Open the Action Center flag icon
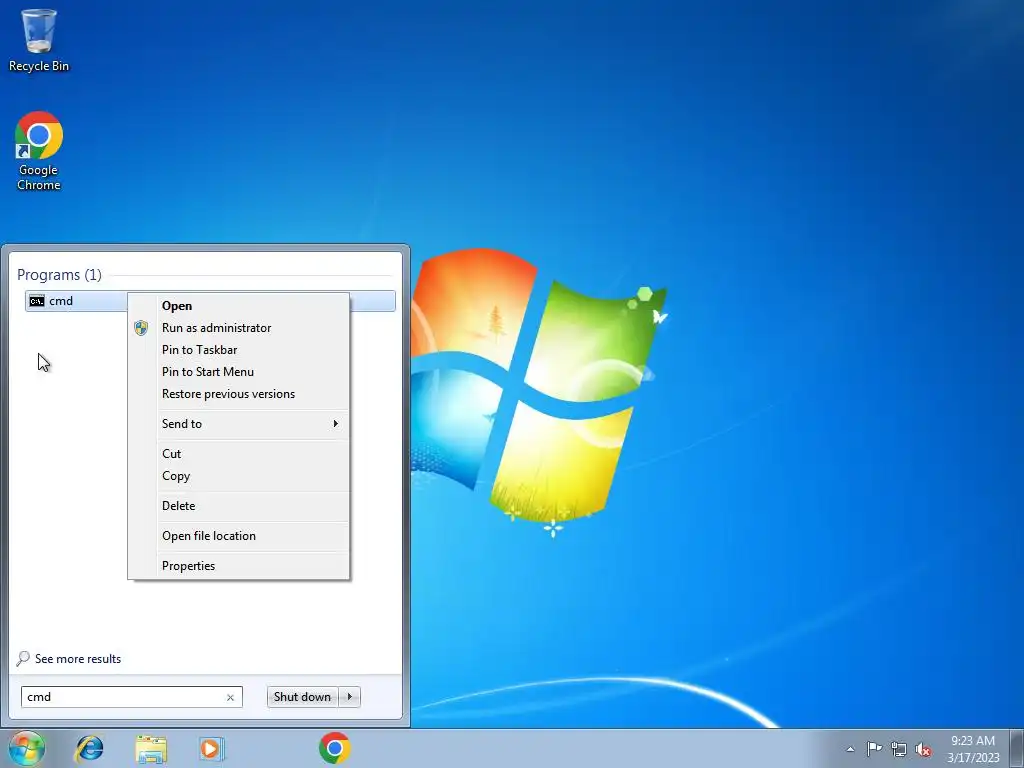The height and width of the screenshot is (768, 1024). click(x=874, y=749)
